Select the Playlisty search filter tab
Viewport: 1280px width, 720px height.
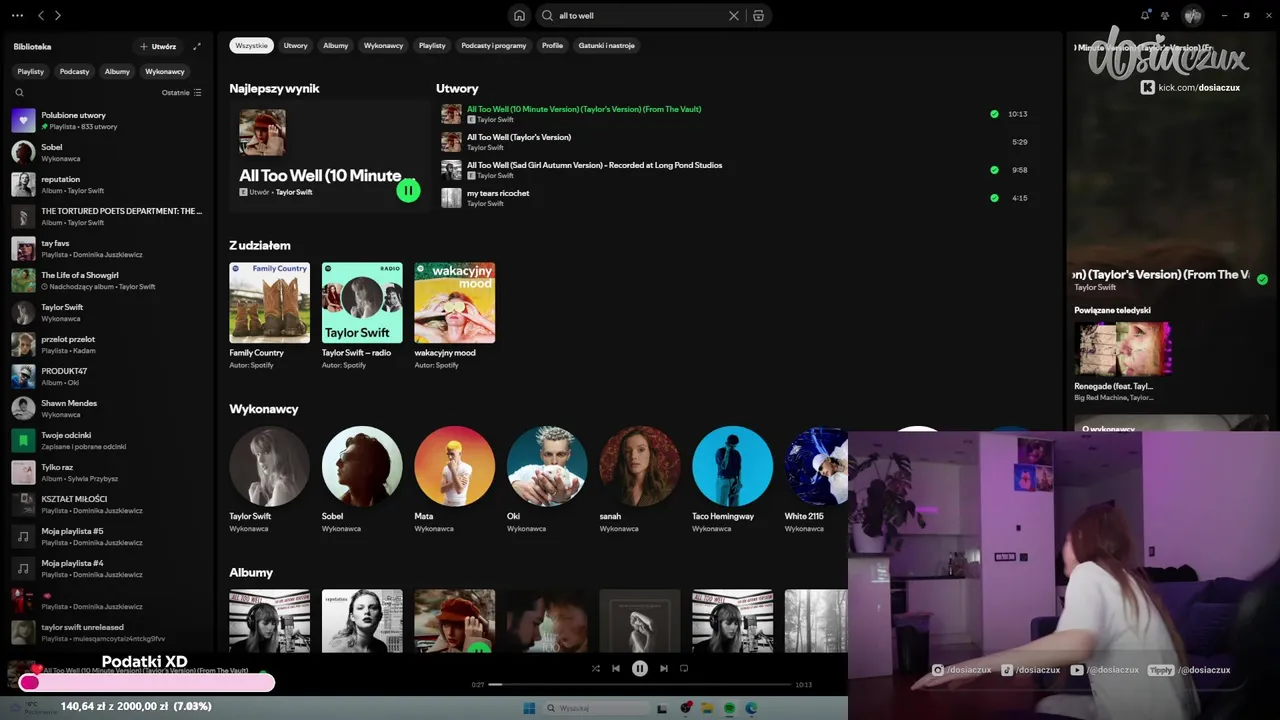[x=432, y=45]
